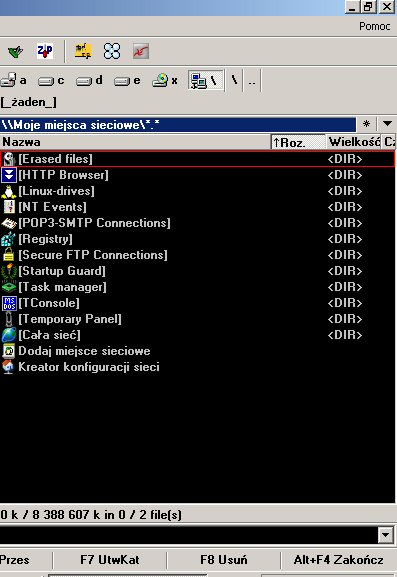This screenshot has height=577, width=397.
Task: Click the current path bar Moje miejsca sieciowe
Action: [x=178, y=124]
